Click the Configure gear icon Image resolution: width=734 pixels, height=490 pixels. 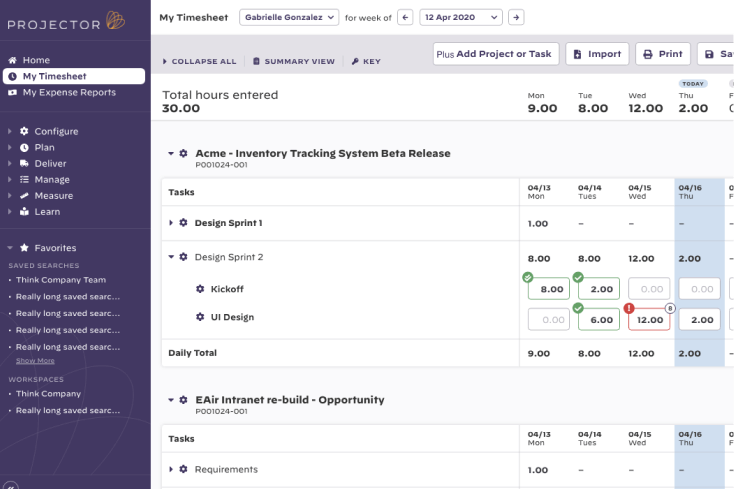pos(24,131)
